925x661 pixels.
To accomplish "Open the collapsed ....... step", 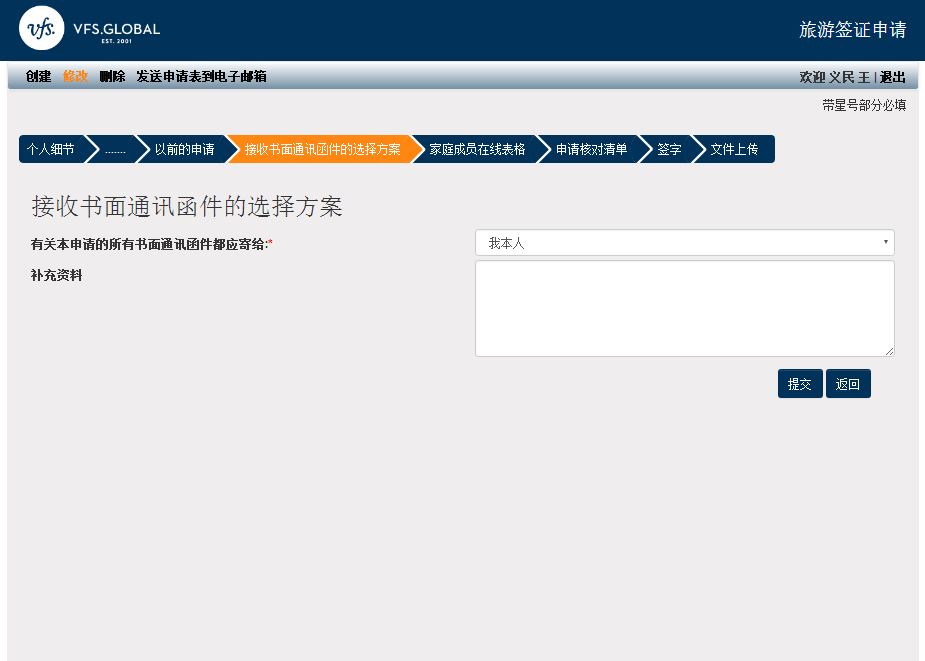I will click(115, 149).
